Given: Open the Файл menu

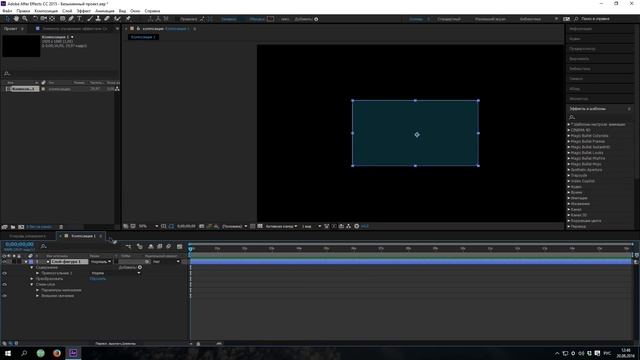Looking at the screenshot, I should [7, 11].
